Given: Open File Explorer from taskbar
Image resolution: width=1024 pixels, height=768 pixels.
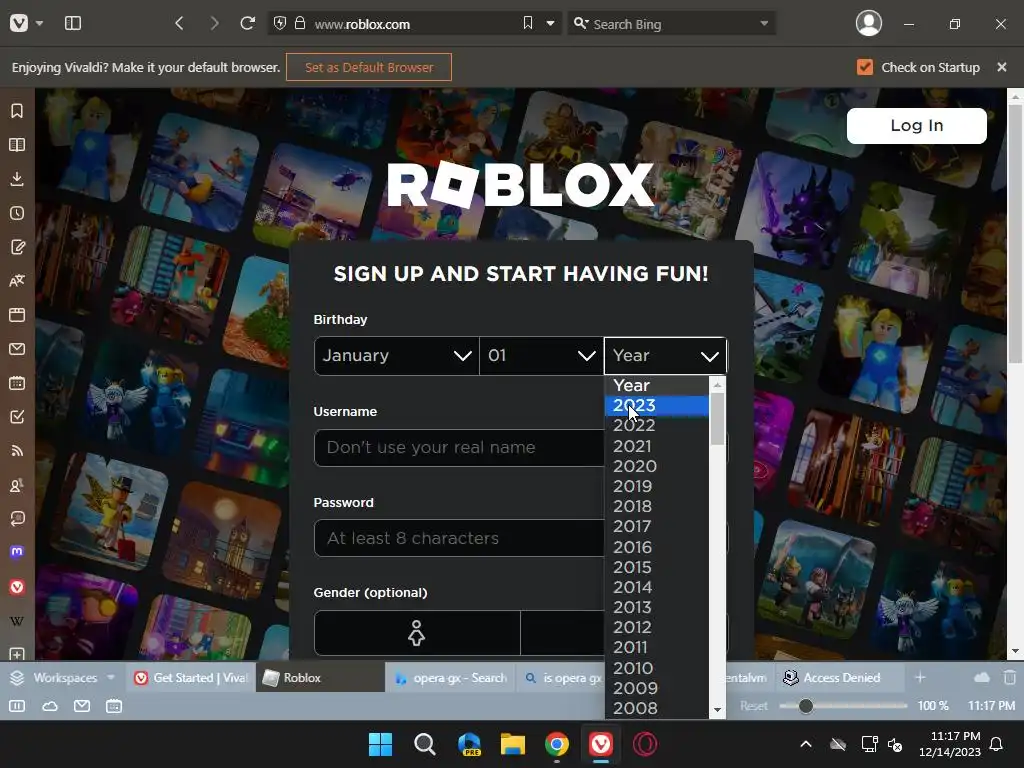Looking at the screenshot, I should click(513, 744).
